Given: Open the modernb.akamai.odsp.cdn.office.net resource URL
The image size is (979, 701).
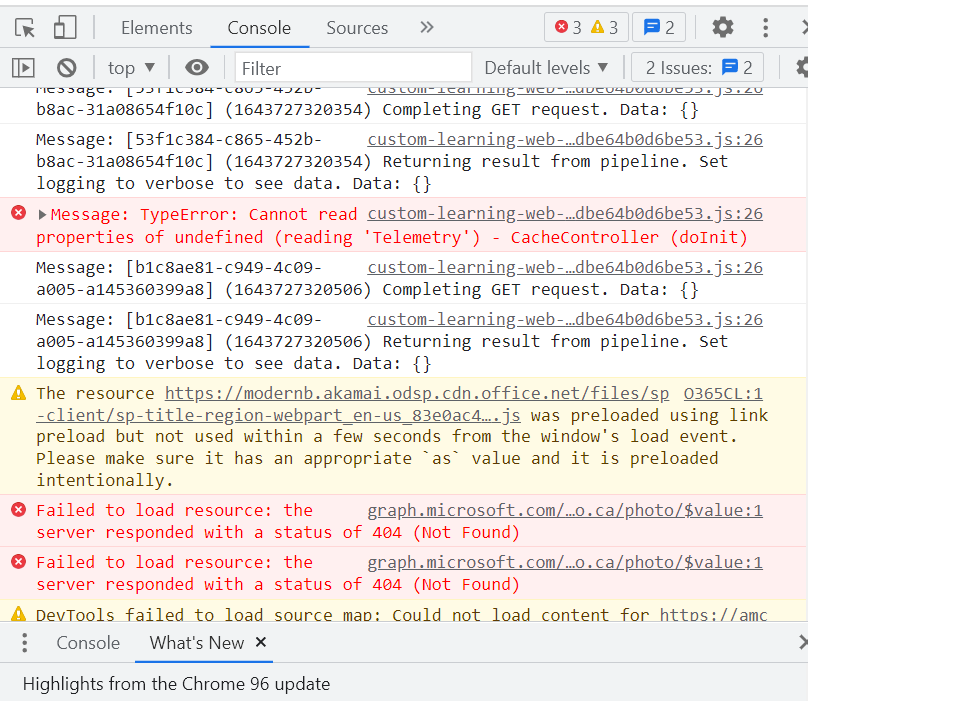Looking at the screenshot, I should pyautogui.click(x=416, y=393).
